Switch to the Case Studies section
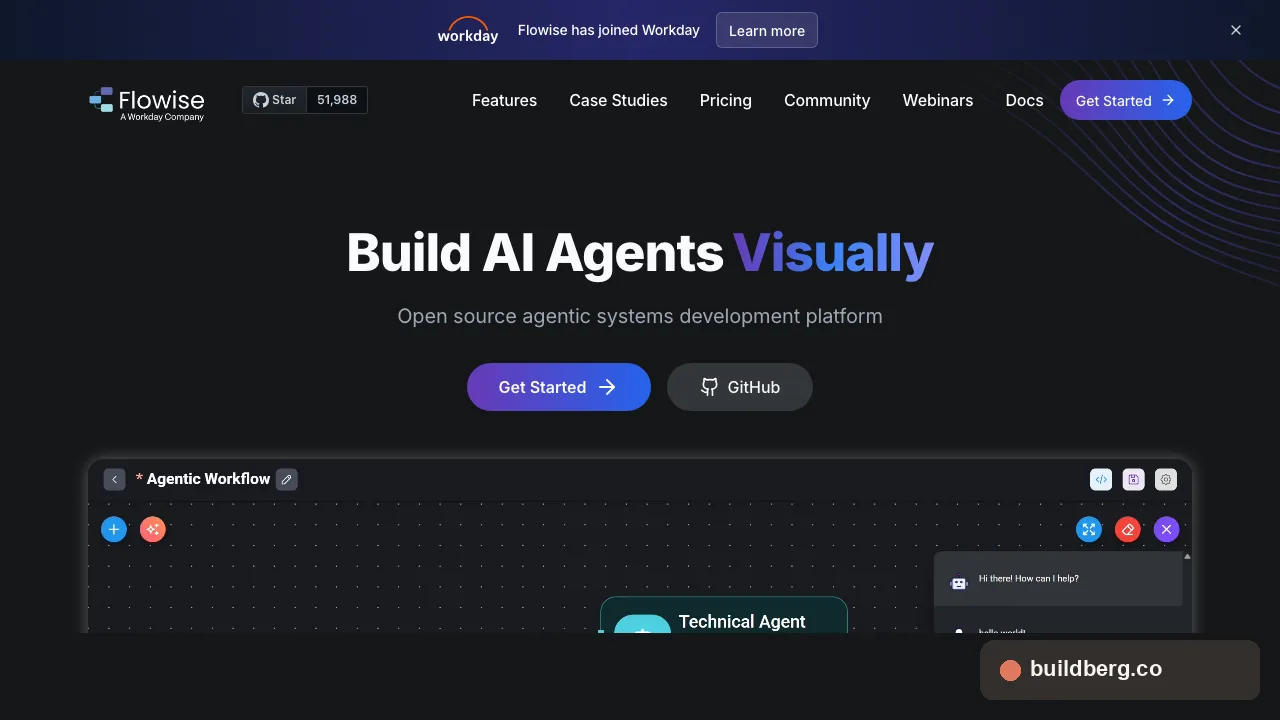 (x=618, y=100)
